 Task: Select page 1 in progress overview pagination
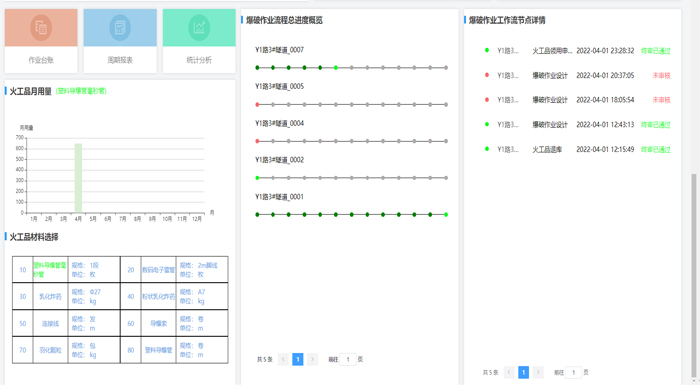pyautogui.click(x=298, y=360)
